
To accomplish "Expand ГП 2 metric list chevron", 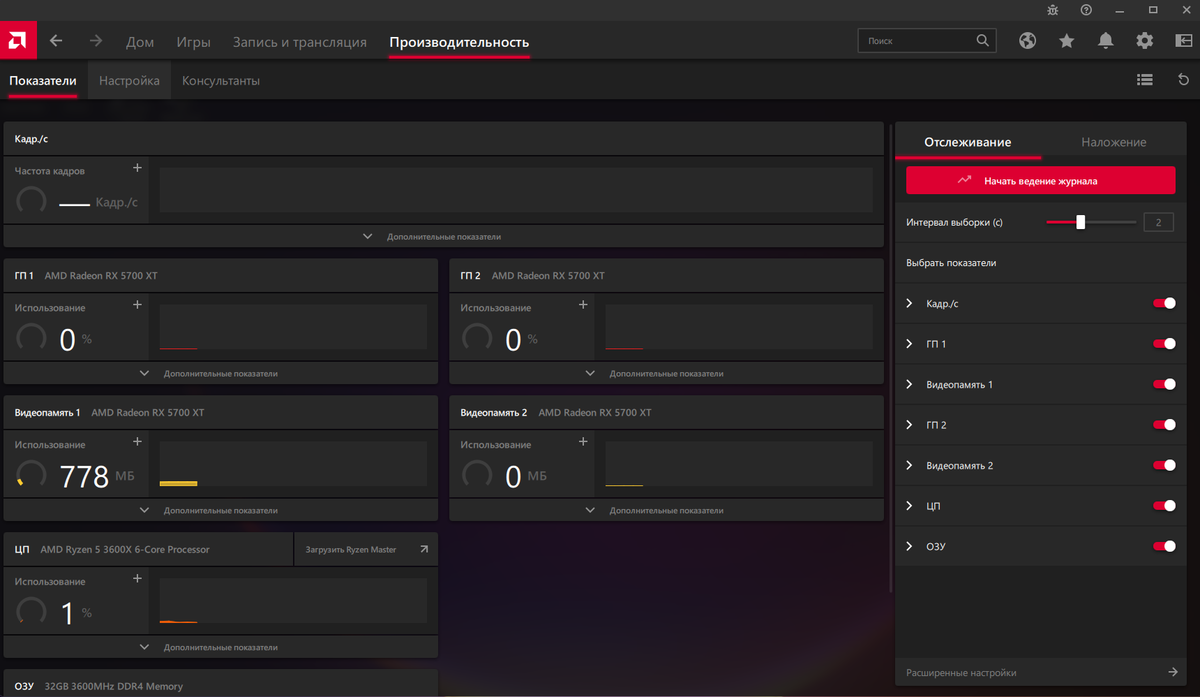I will click(910, 425).
